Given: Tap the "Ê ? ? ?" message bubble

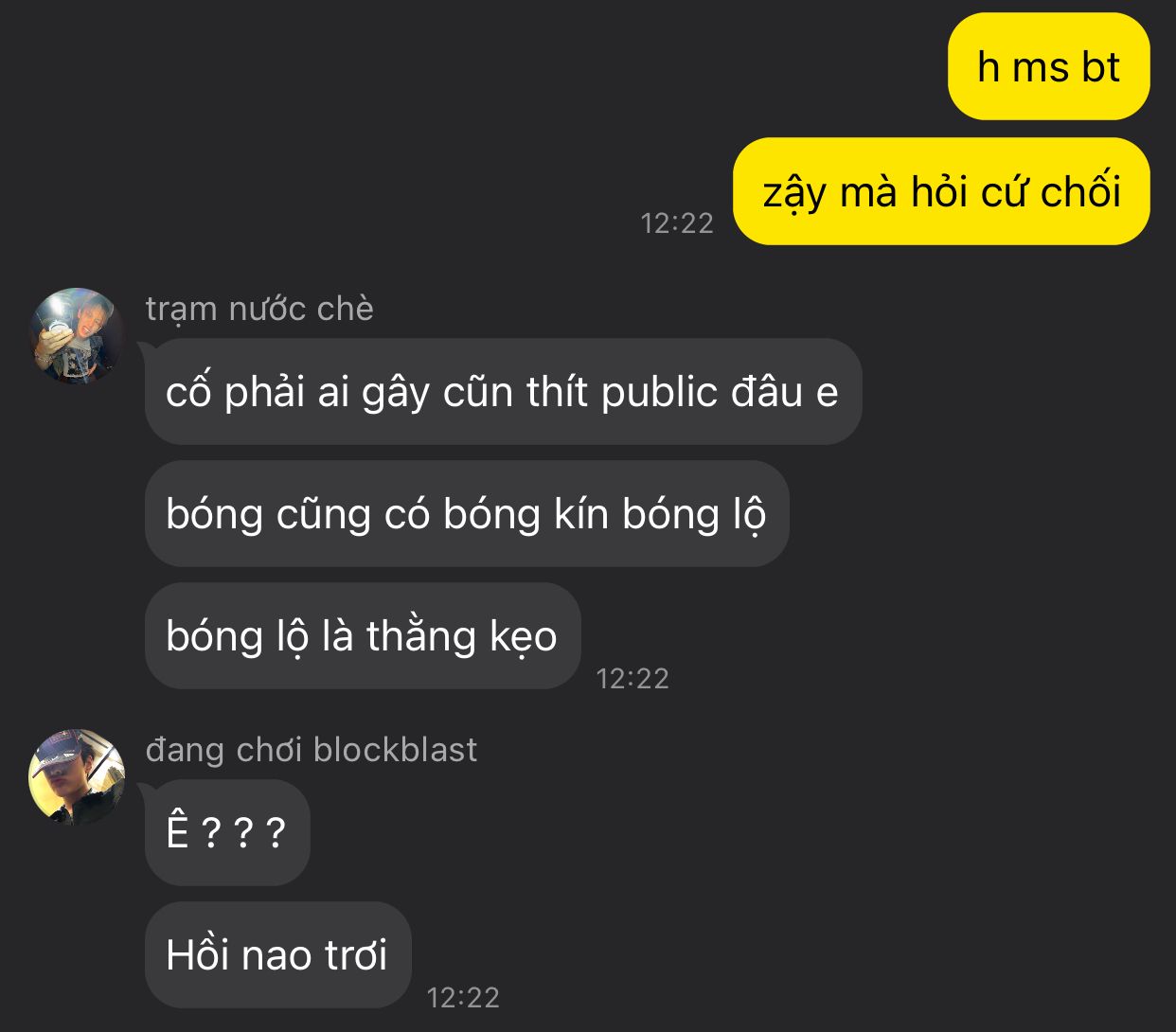Looking at the screenshot, I should click(x=227, y=833).
